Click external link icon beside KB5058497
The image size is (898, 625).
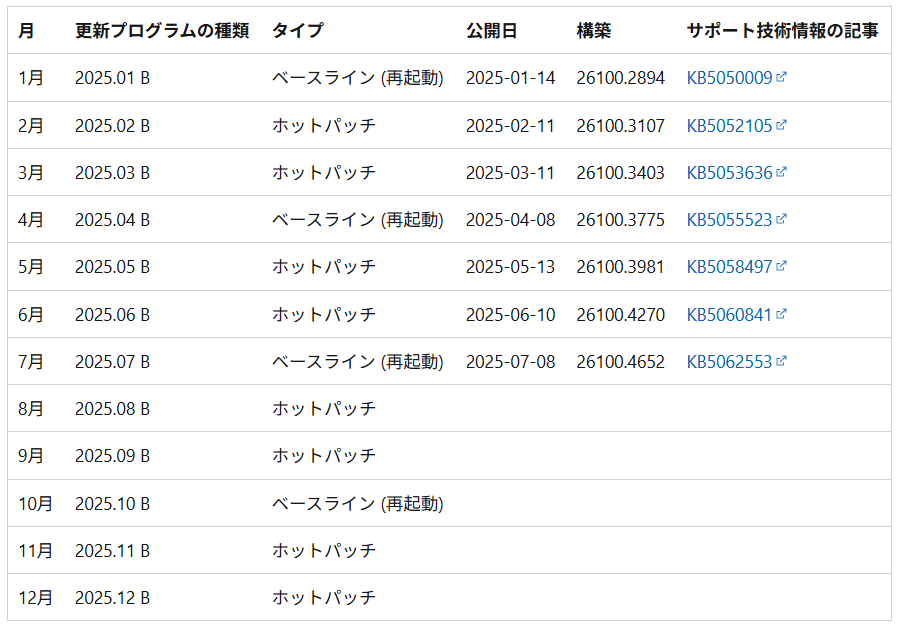pyautogui.click(x=781, y=265)
